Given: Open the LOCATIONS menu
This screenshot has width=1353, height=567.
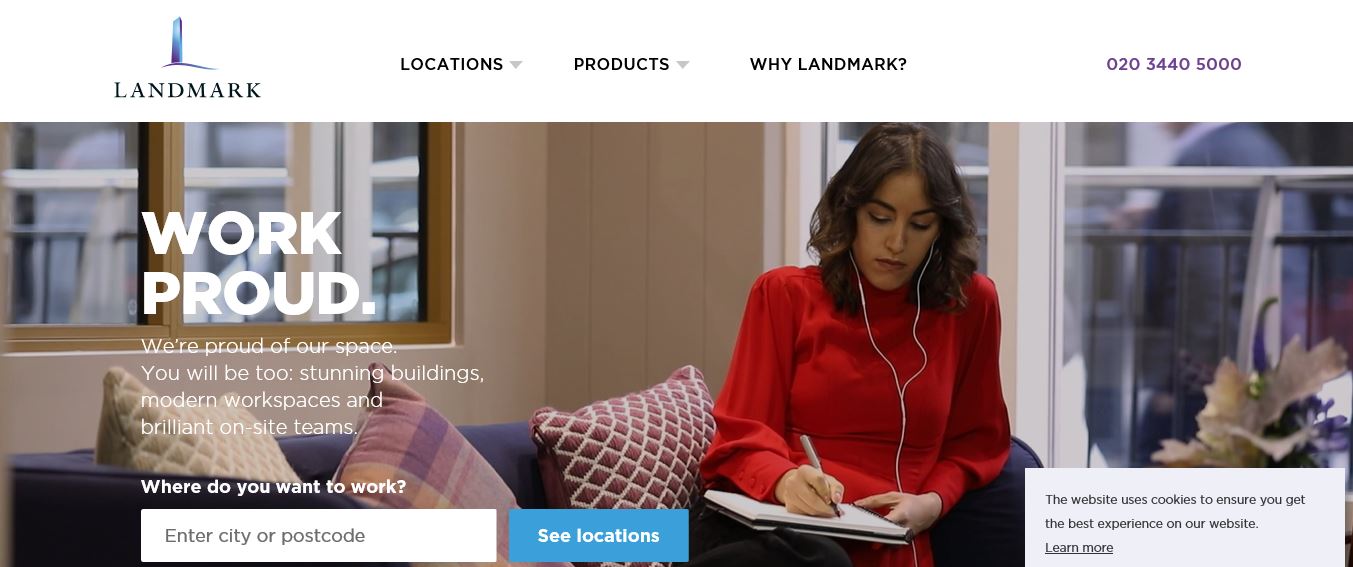Looking at the screenshot, I should click(451, 64).
